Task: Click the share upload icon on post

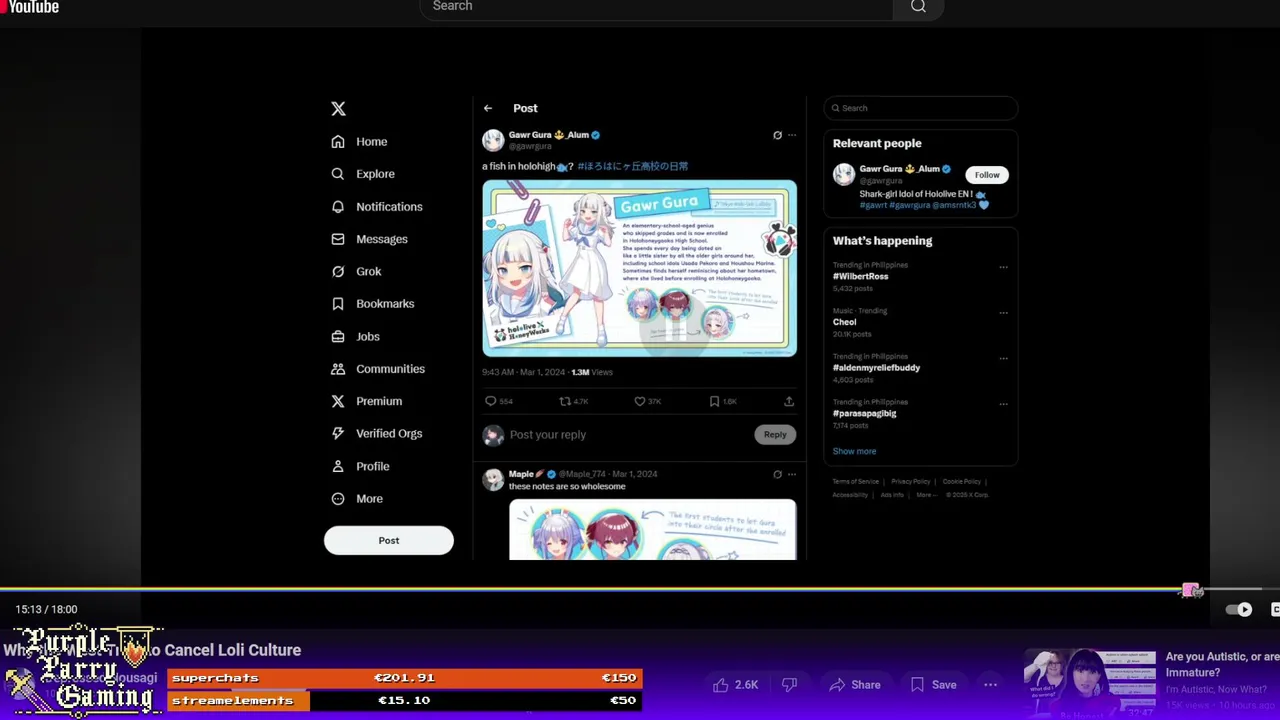Action: pos(789,401)
